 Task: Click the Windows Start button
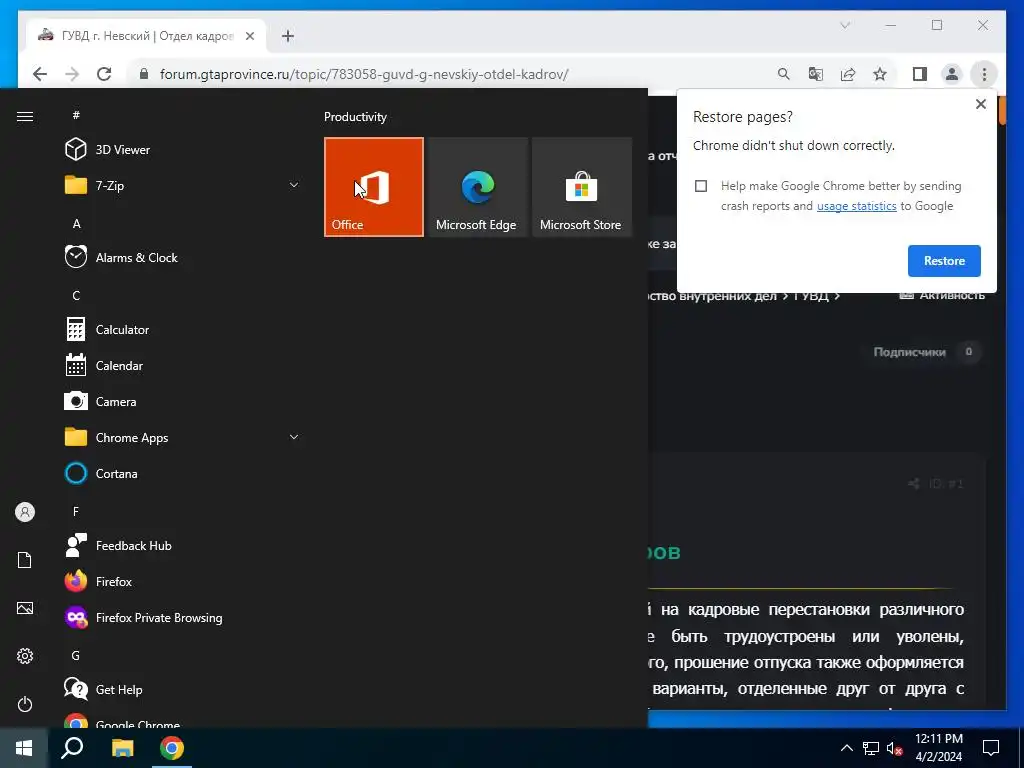click(24, 748)
